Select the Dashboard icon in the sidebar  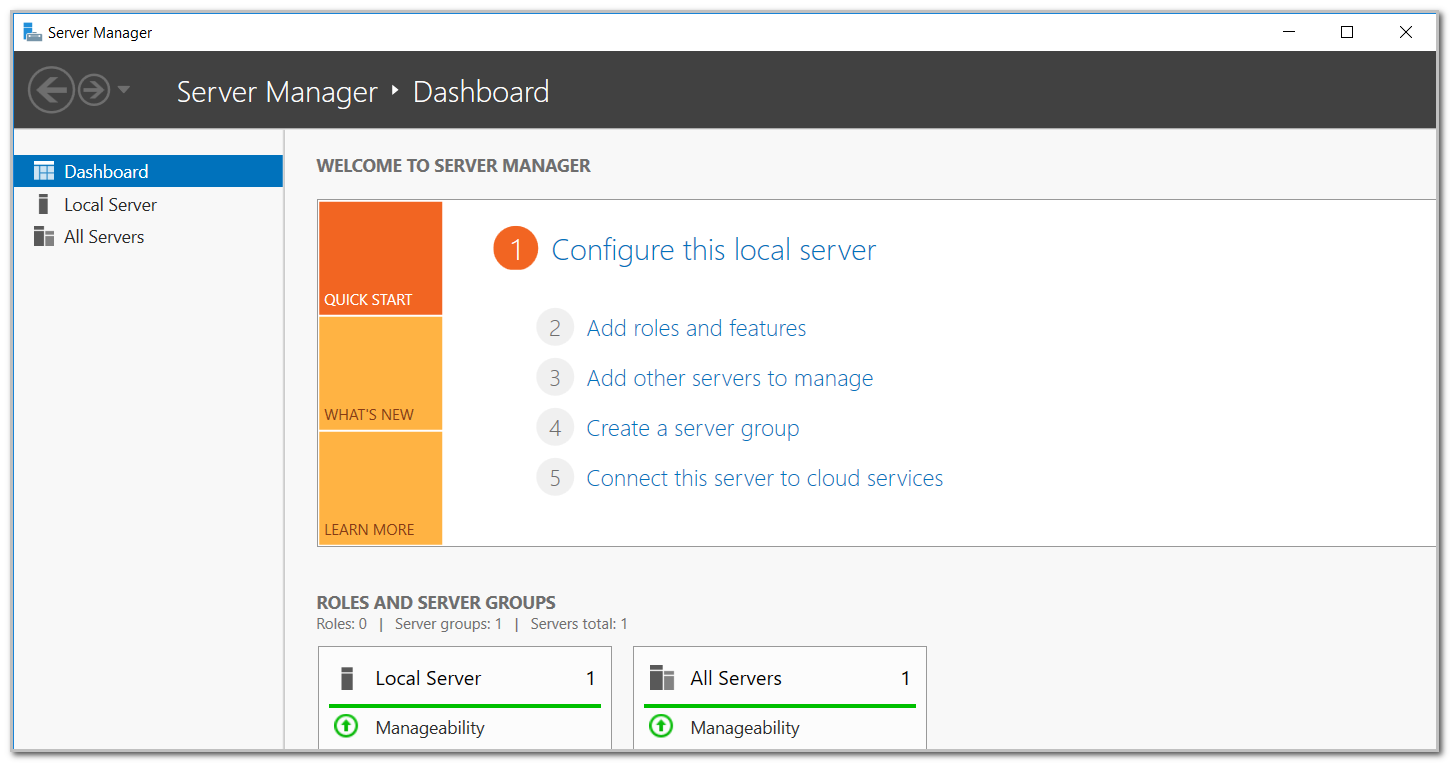click(x=45, y=170)
